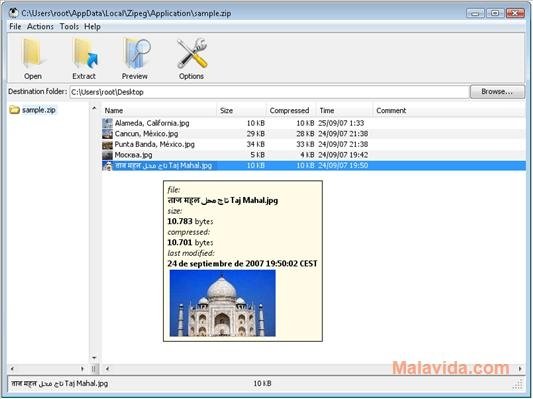The width and height of the screenshot is (533, 399).
Task: Click the Taj Mahal preview image in tooltip
Action: [222, 303]
